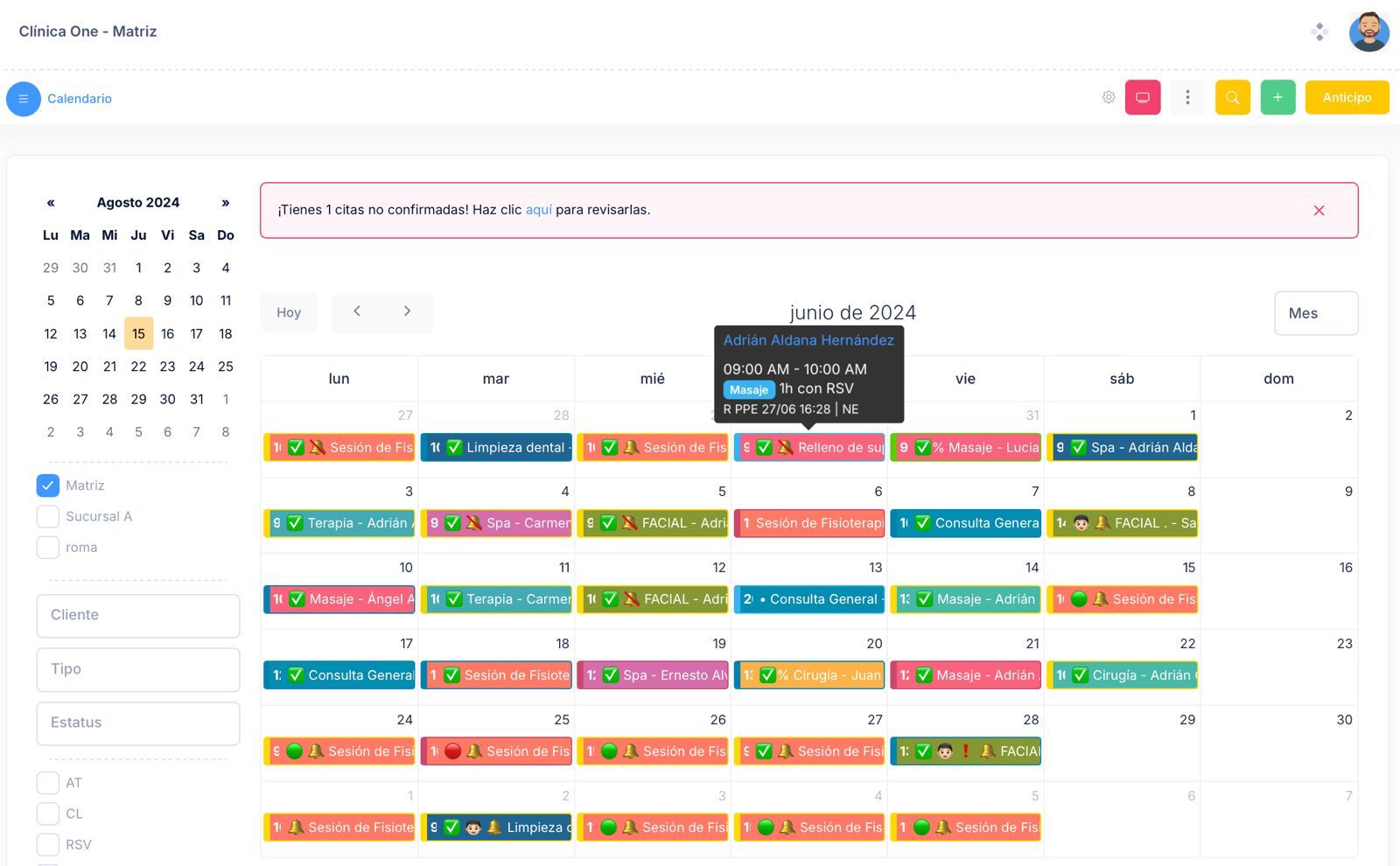The height and width of the screenshot is (866, 1400).
Task: Open the Mes view selector
Action: click(1316, 313)
